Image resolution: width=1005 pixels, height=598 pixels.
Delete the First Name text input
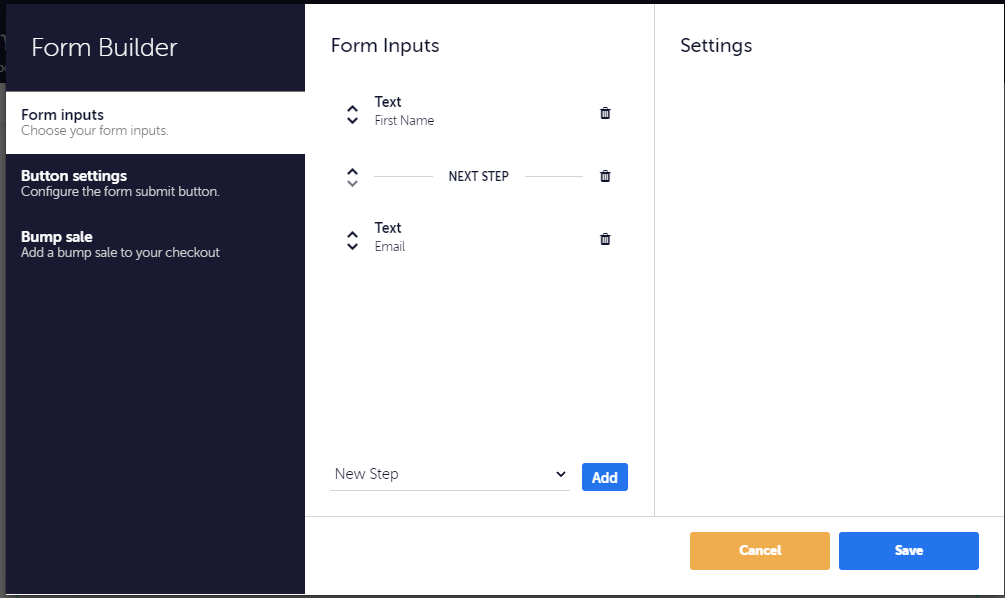point(605,113)
